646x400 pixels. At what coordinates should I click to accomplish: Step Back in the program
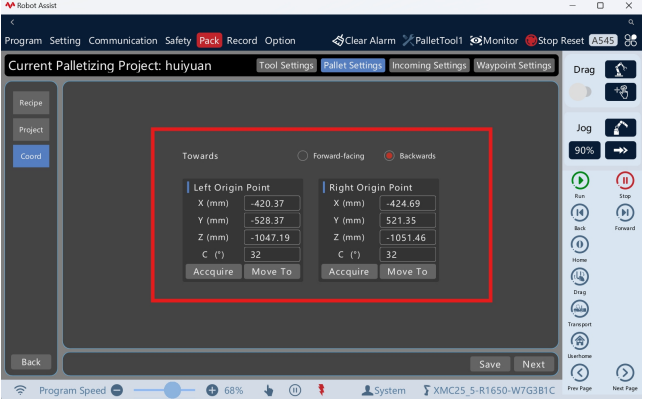[x=580, y=213]
